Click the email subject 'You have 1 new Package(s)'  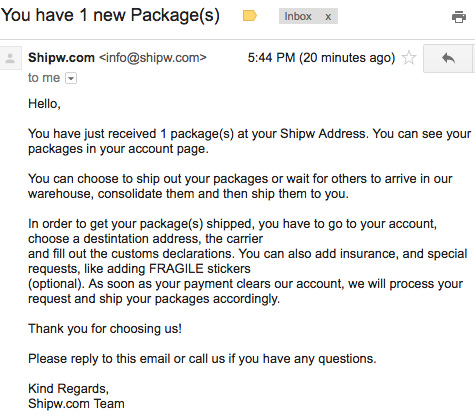(x=110, y=15)
